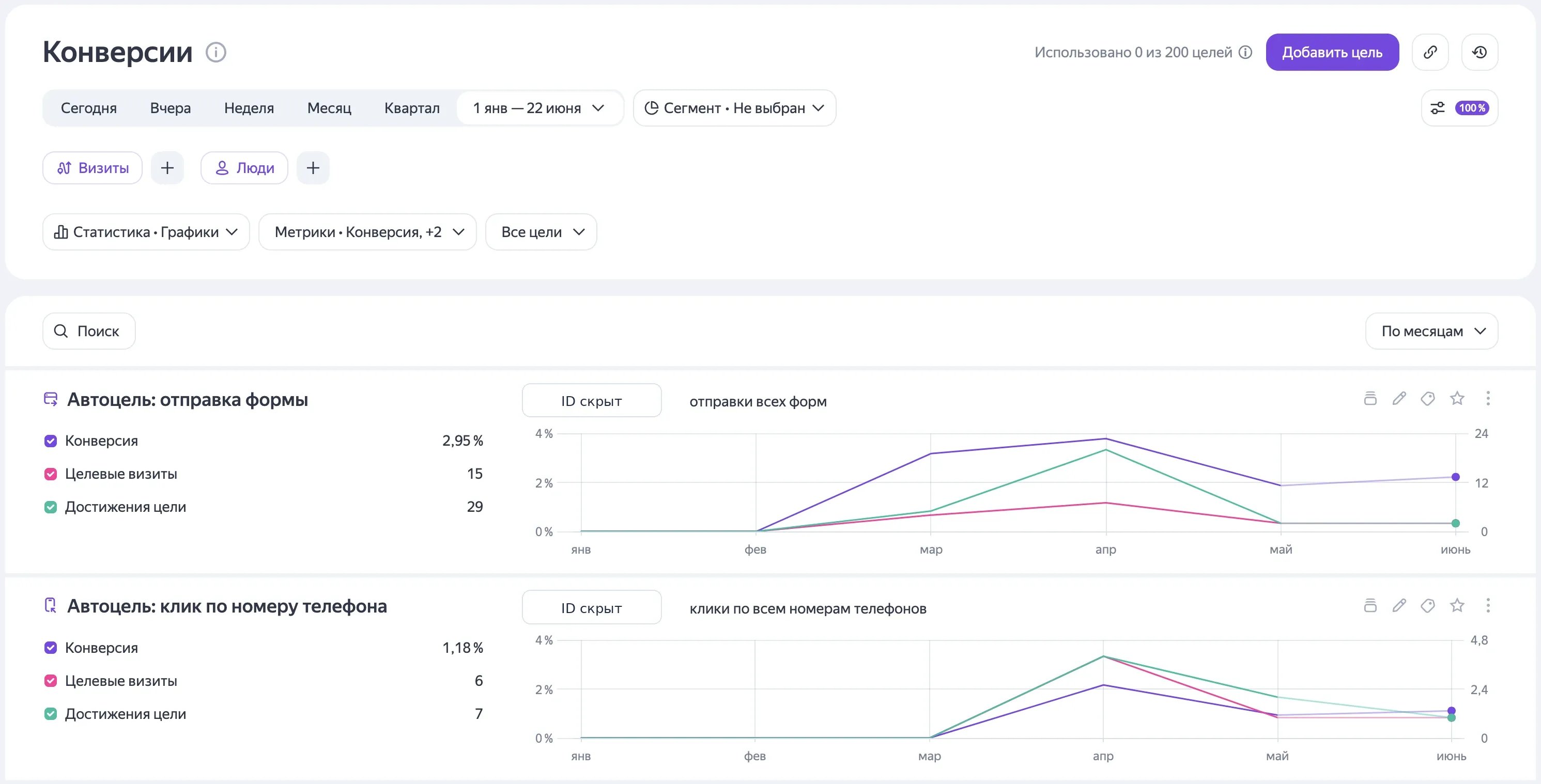The width and height of the screenshot is (1541, 784).
Task: Open the accuracy settings 100% button
Action: pyautogui.click(x=1459, y=108)
